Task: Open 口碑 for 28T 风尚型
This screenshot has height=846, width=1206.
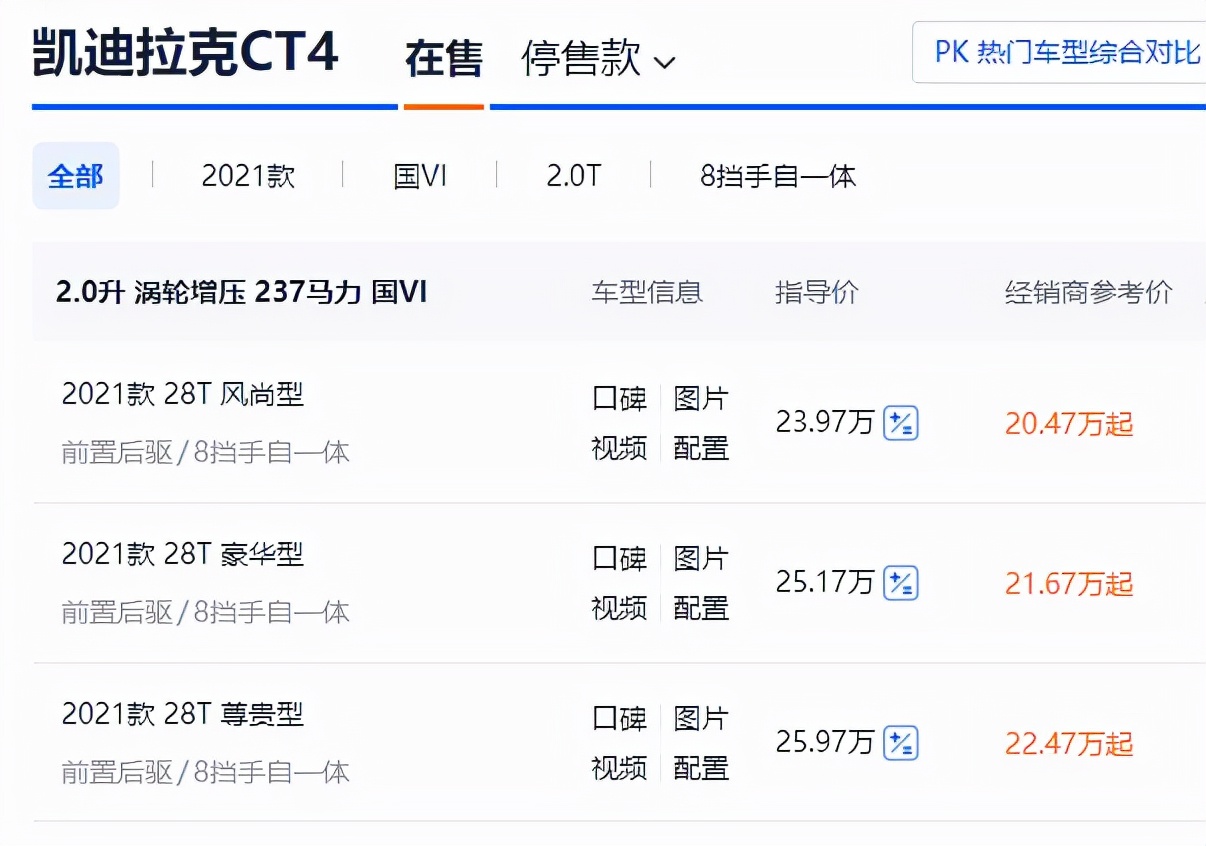Action: [620, 398]
